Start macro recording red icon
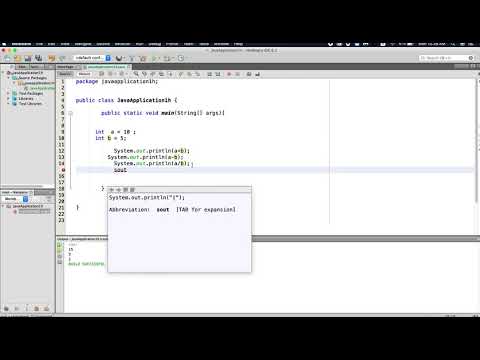Image resolution: width=480 pixels, height=360 pixels. 229,74
